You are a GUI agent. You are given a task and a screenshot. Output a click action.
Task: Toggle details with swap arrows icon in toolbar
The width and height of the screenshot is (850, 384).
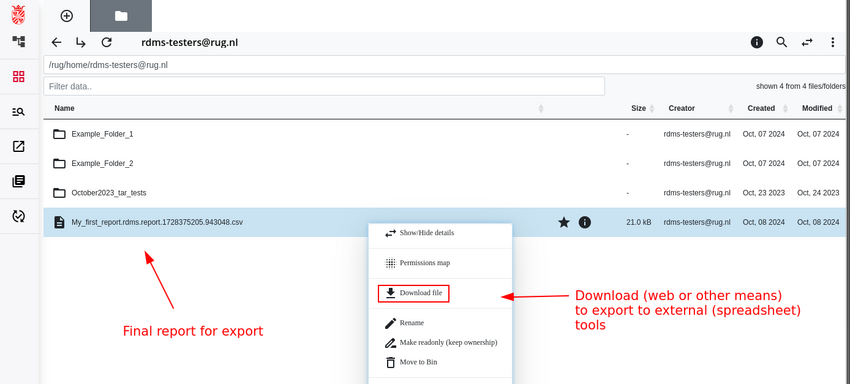click(x=807, y=42)
